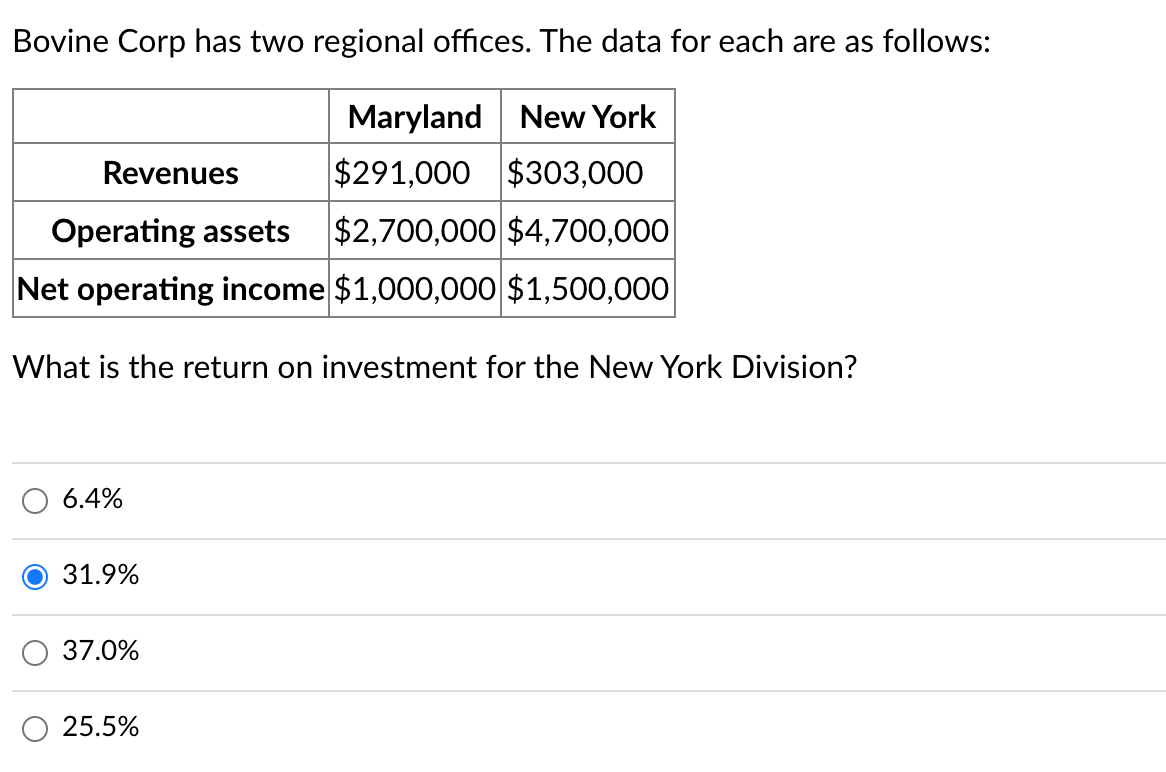
Task: Click the 31.9% option label text
Action: pos(100,576)
